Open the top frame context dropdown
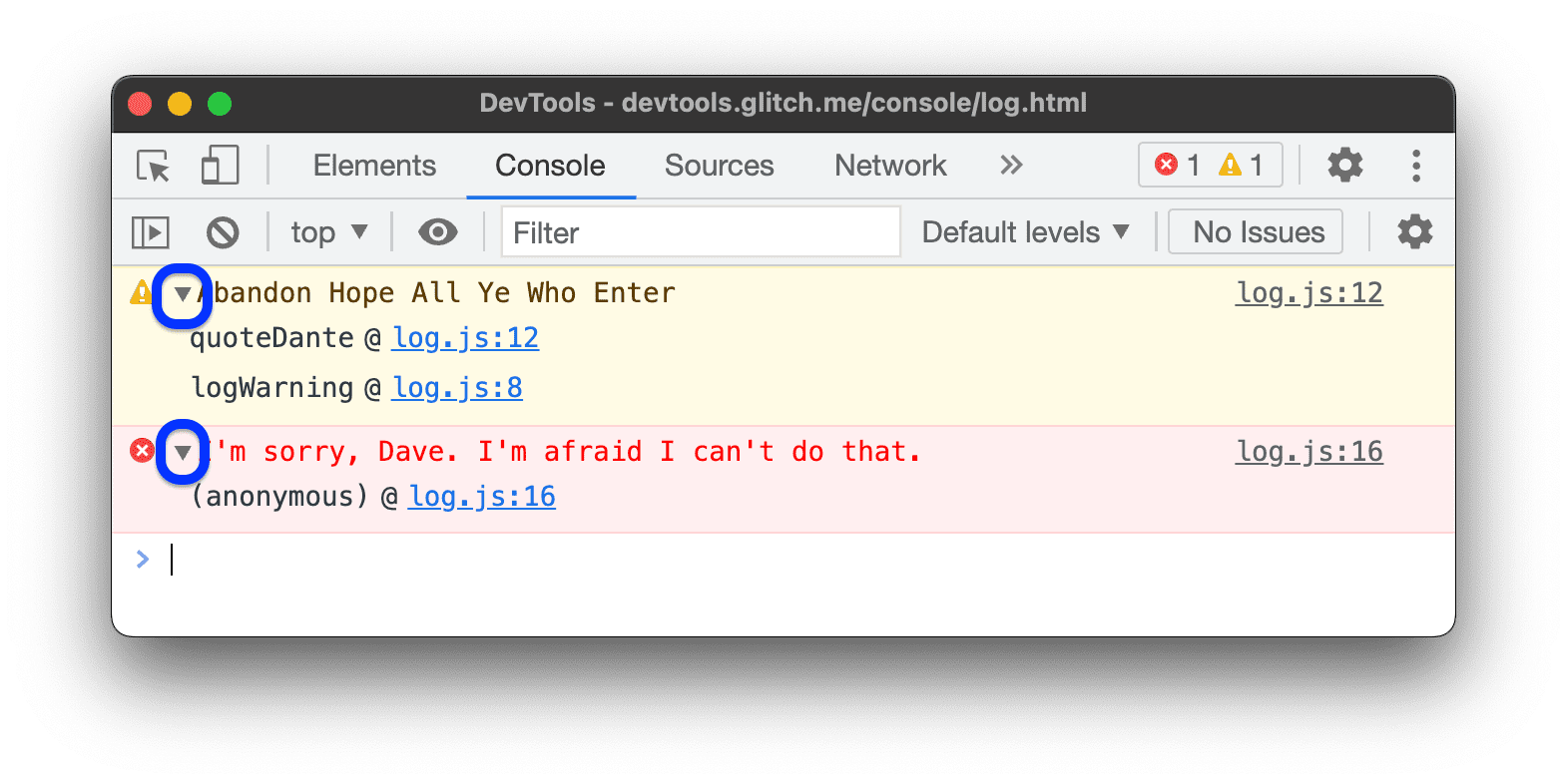The width and height of the screenshot is (1567, 784). [x=327, y=231]
